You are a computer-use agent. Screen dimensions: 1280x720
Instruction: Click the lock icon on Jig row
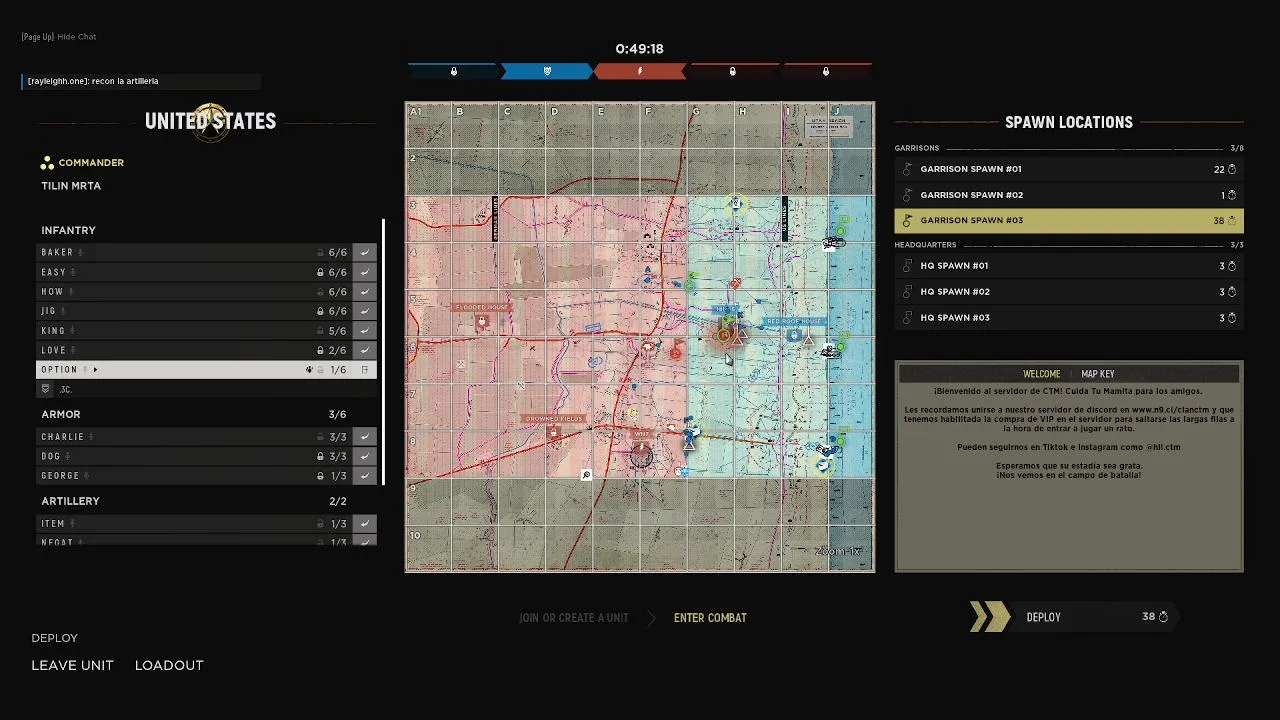point(320,311)
